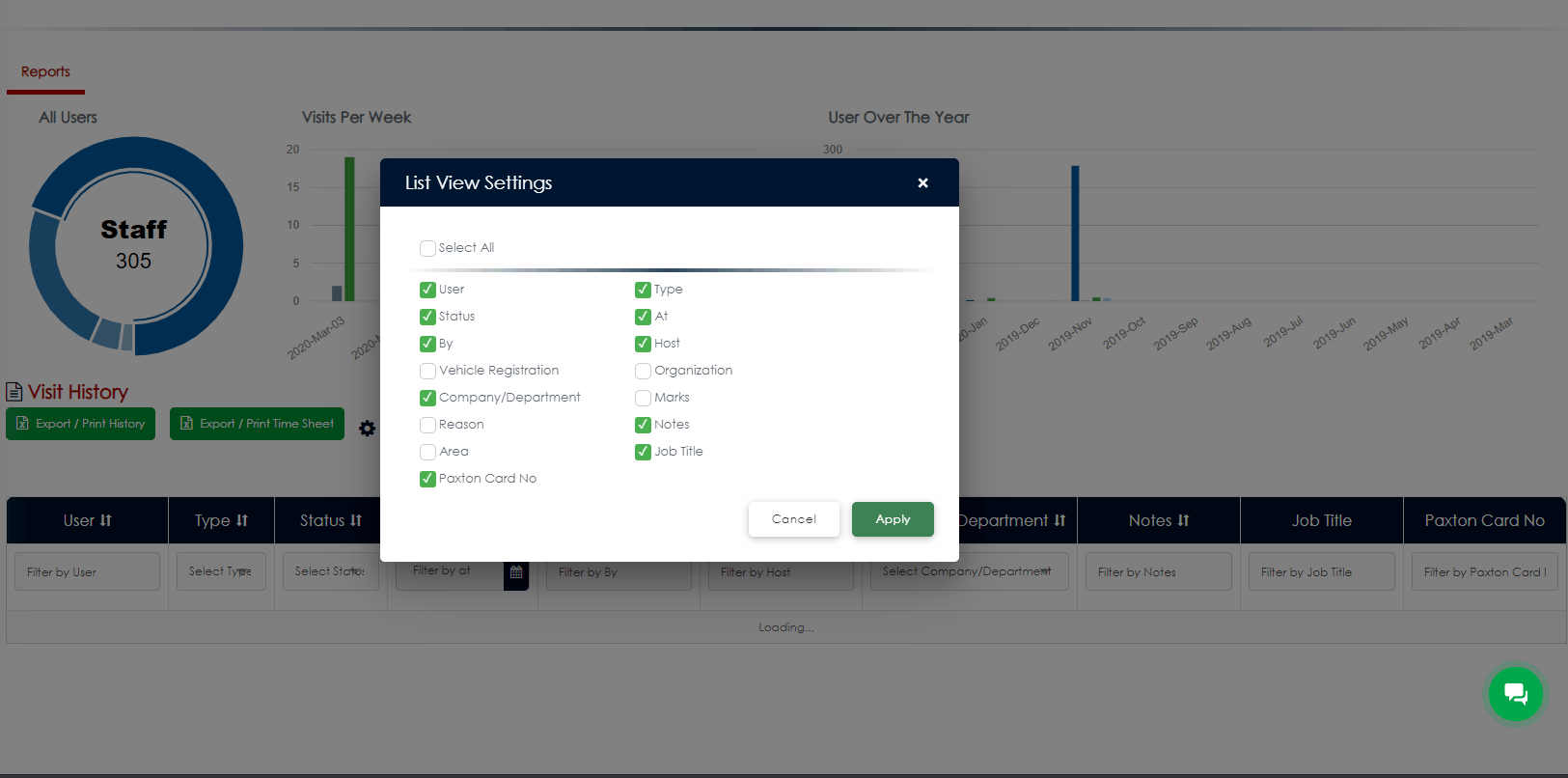Sort by Type column arrows icon
Image resolution: width=1568 pixels, height=778 pixels.
point(242,520)
